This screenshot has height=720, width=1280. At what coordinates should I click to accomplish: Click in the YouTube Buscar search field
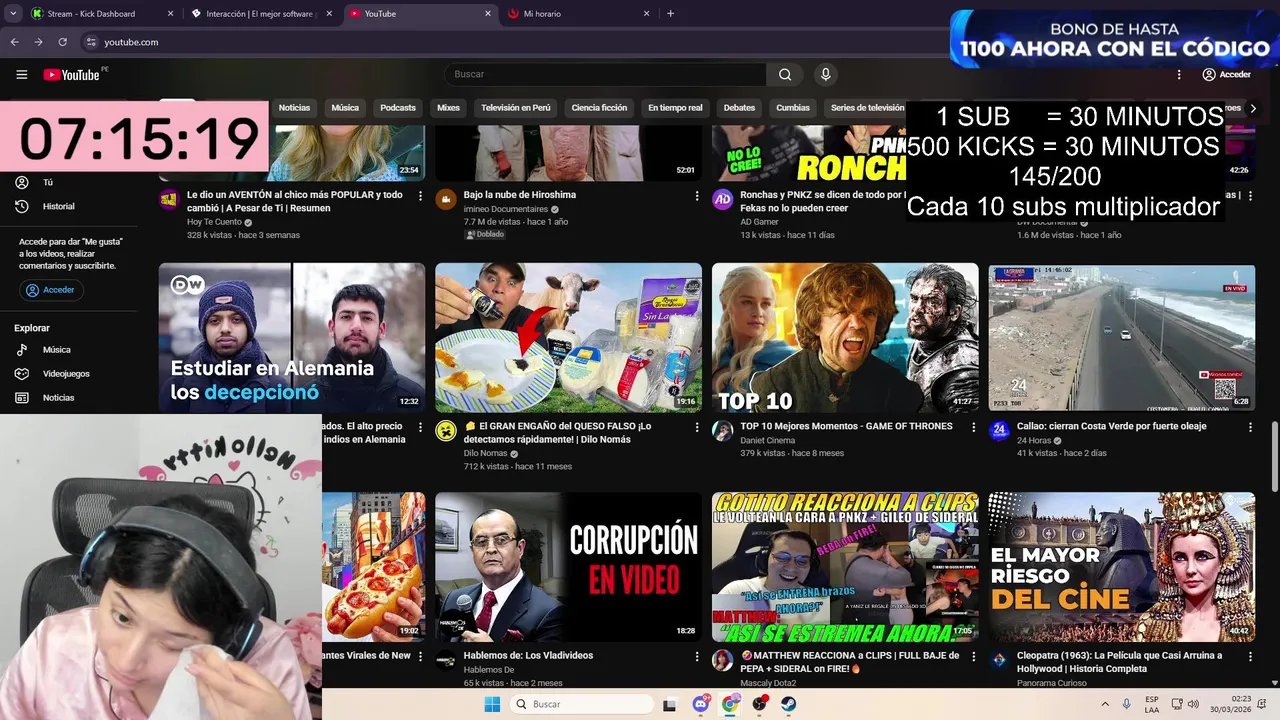[605, 74]
